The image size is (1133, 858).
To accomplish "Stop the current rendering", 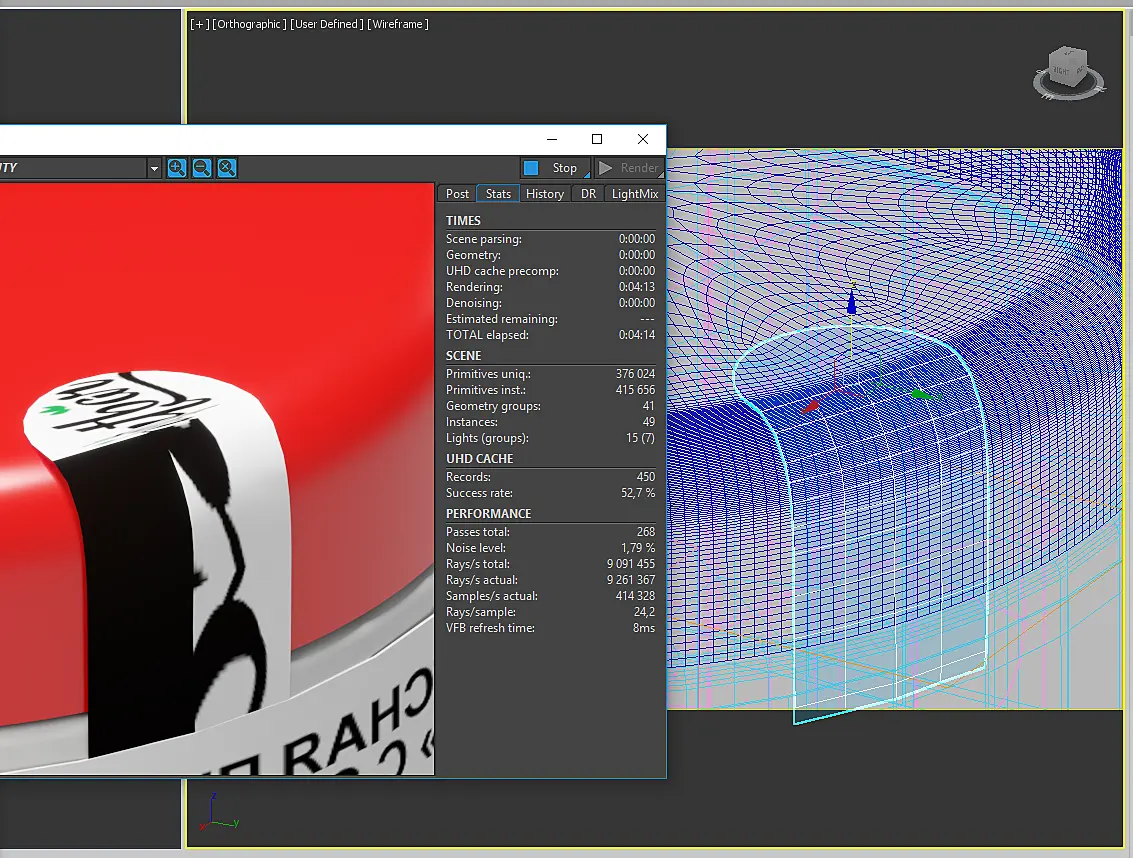I will pyautogui.click(x=555, y=168).
